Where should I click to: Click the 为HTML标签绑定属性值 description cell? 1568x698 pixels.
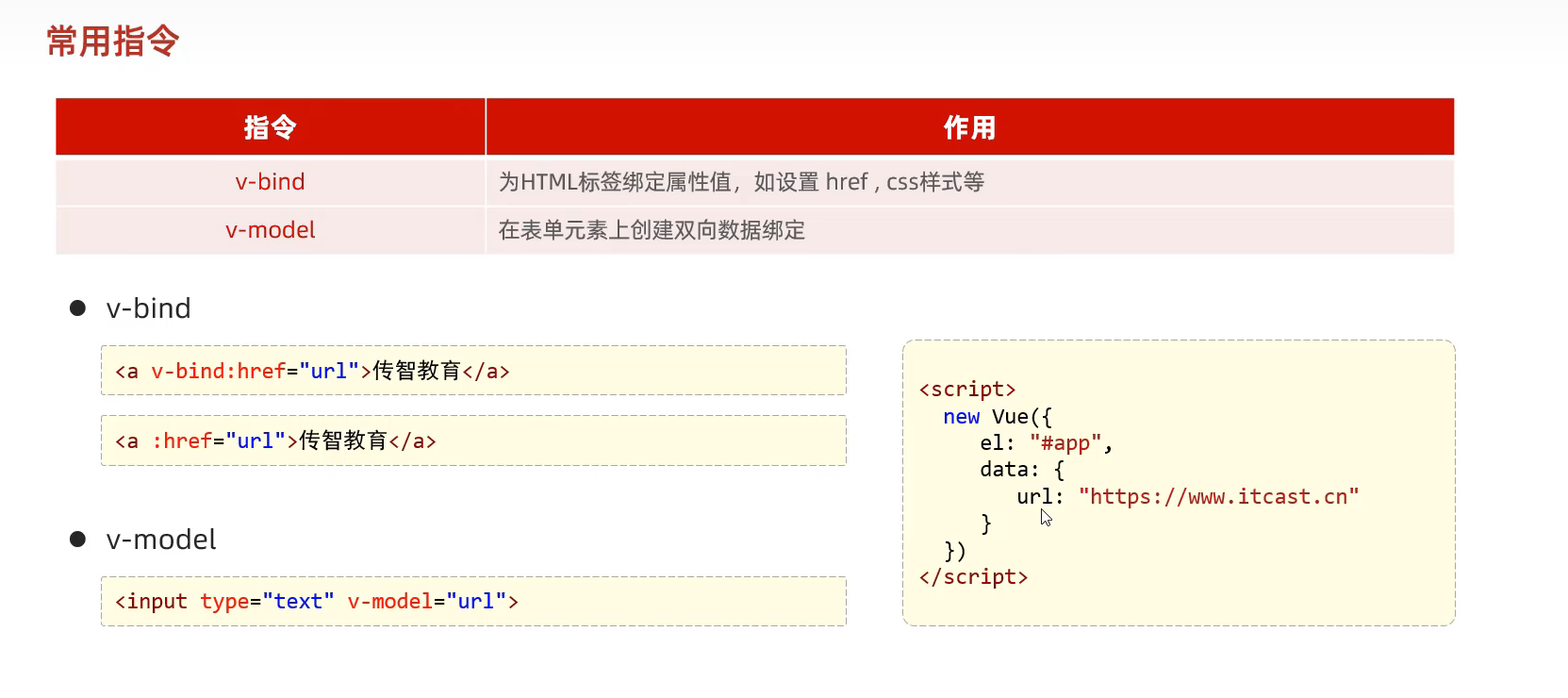tap(741, 182)
